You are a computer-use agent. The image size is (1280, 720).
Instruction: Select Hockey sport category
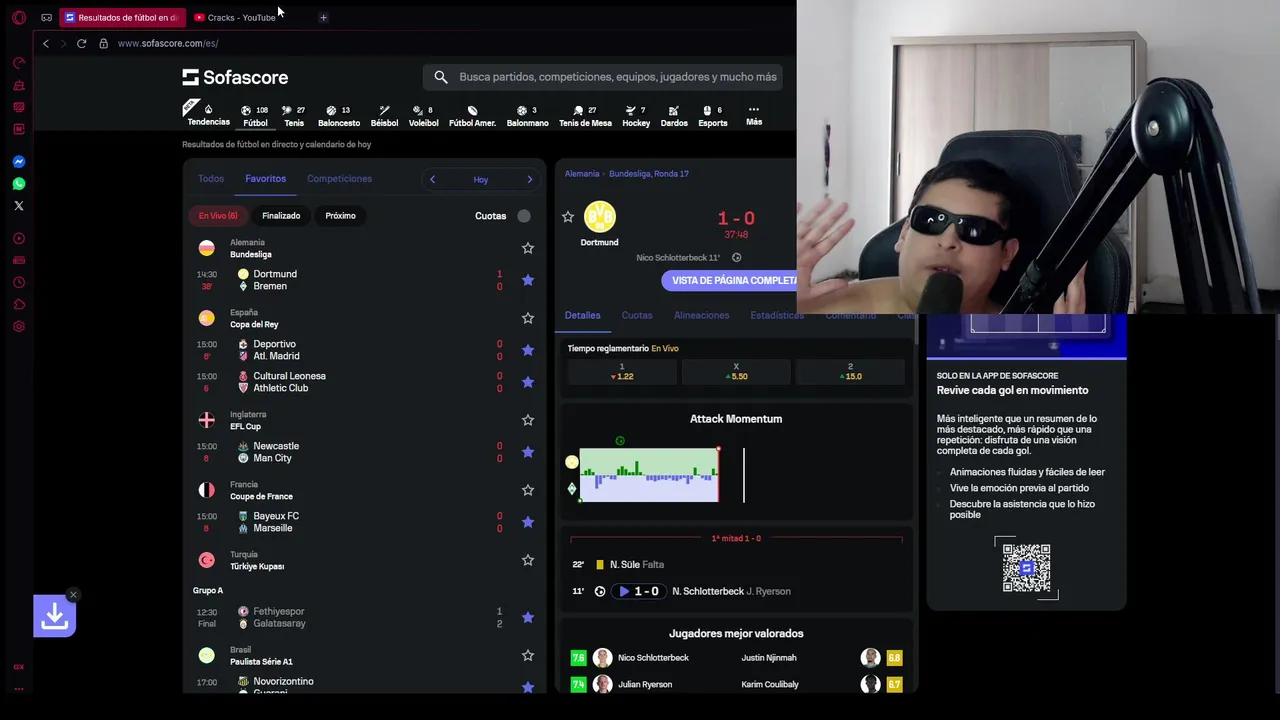coord(636,115)
